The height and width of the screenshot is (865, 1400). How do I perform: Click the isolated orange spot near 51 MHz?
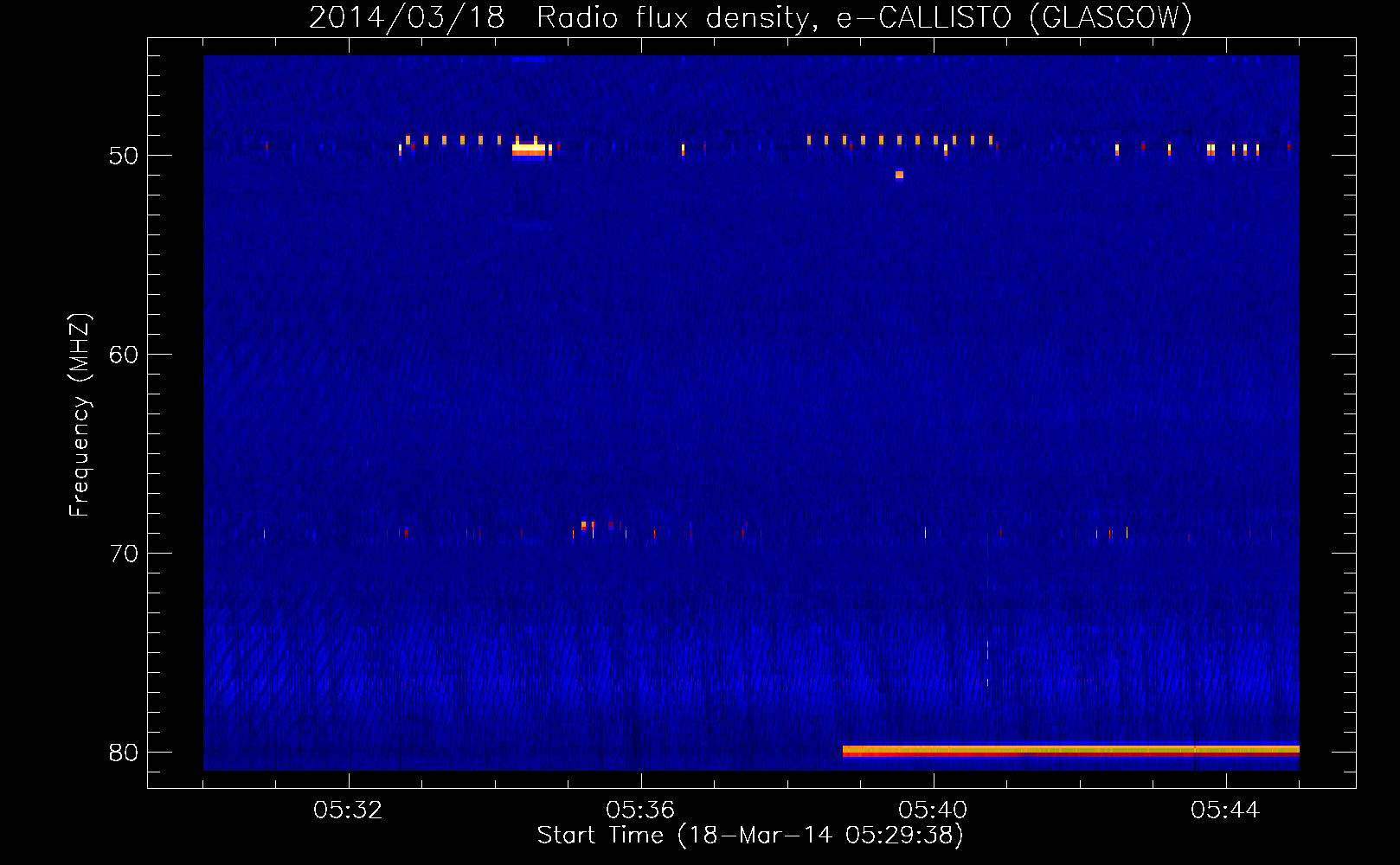(x=900, y=175)
